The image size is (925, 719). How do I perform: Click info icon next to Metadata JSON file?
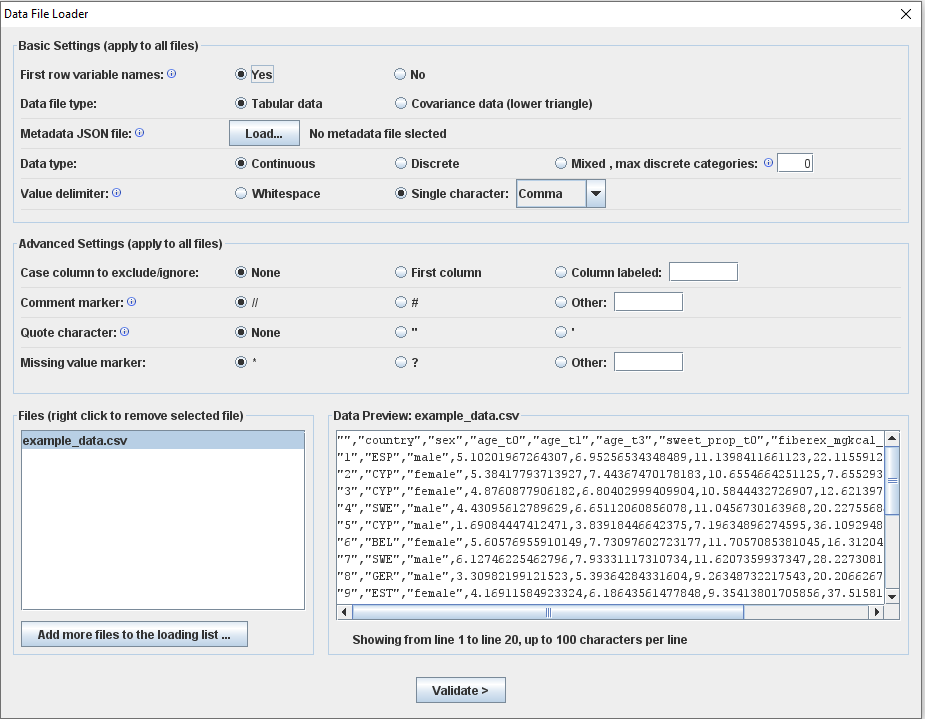pyautogui.click(x=139, y=132)
